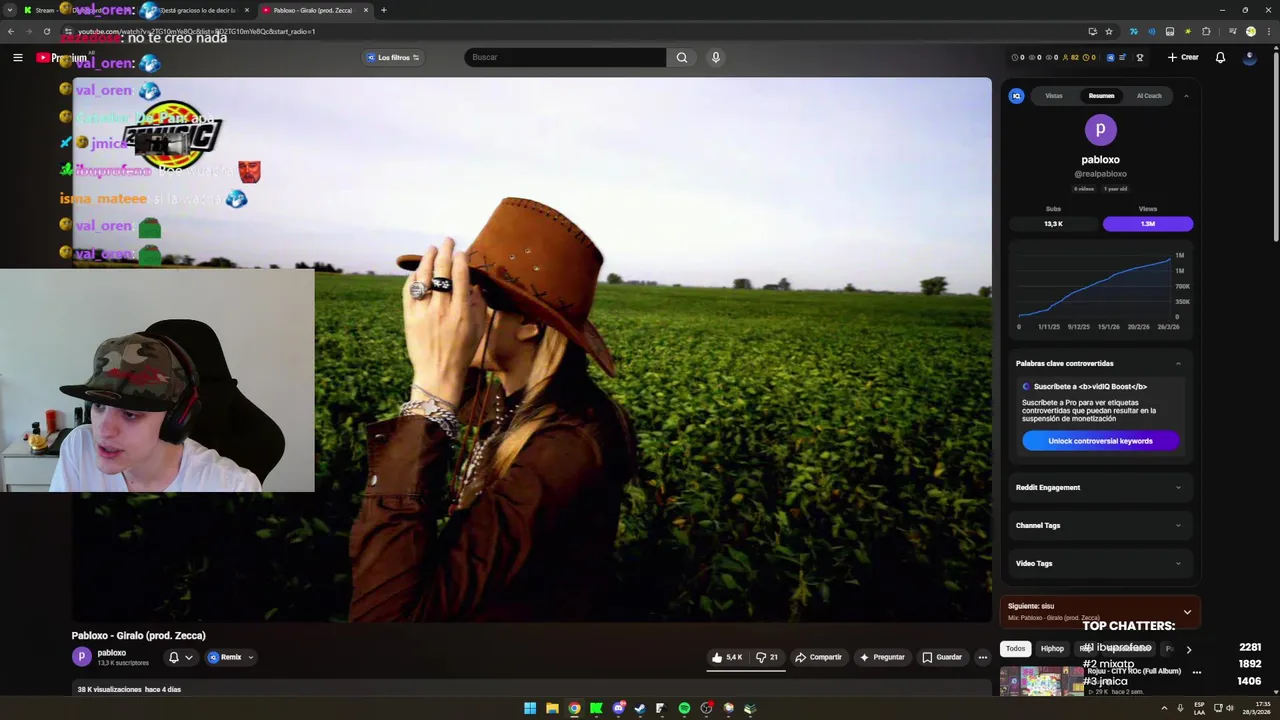Open Chrome from taskbar
Viewport: 1280px width, 720px height.
574,708
